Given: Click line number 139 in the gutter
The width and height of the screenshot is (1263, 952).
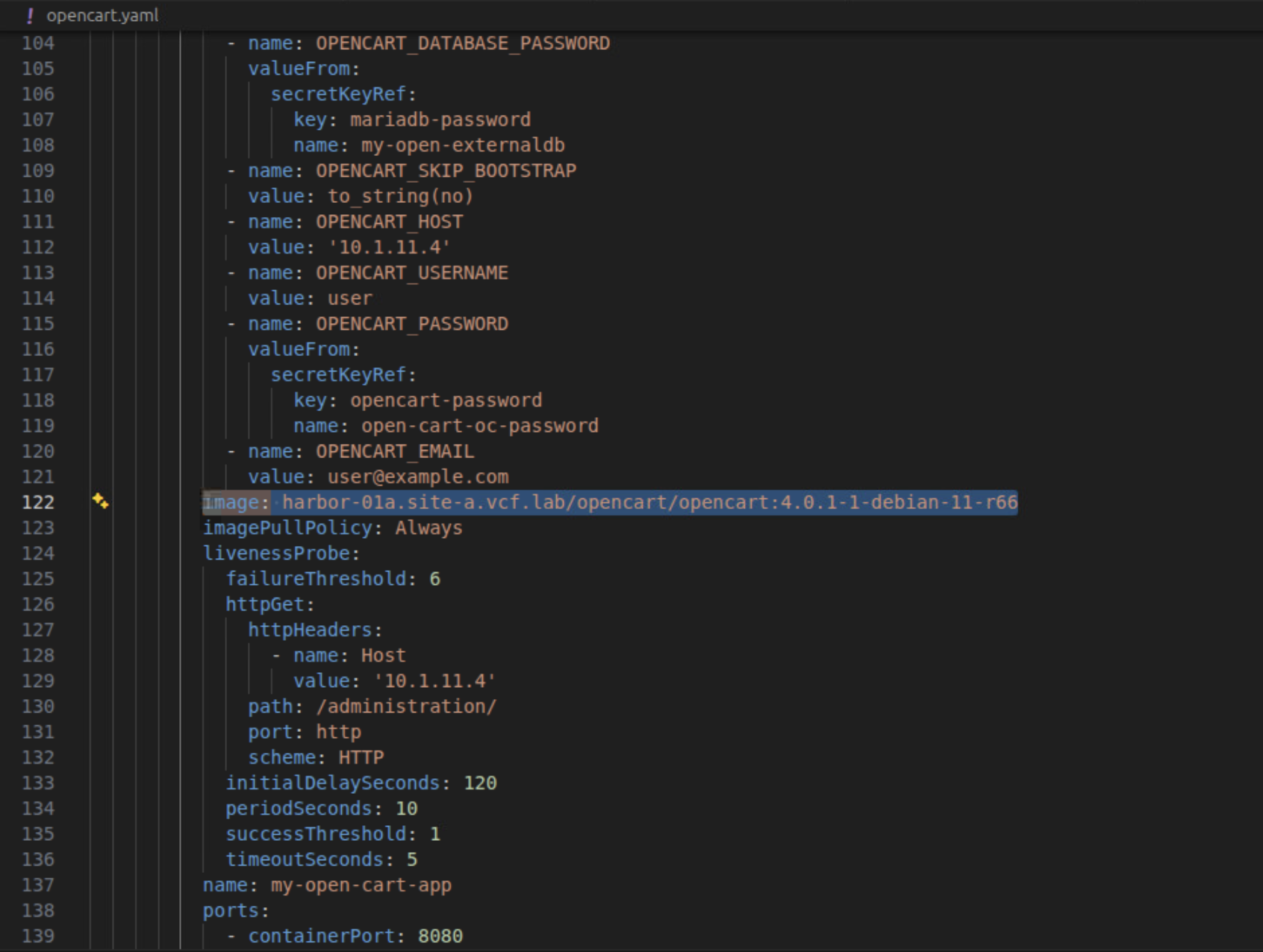Looking at the screenshot, I should 38,936.
